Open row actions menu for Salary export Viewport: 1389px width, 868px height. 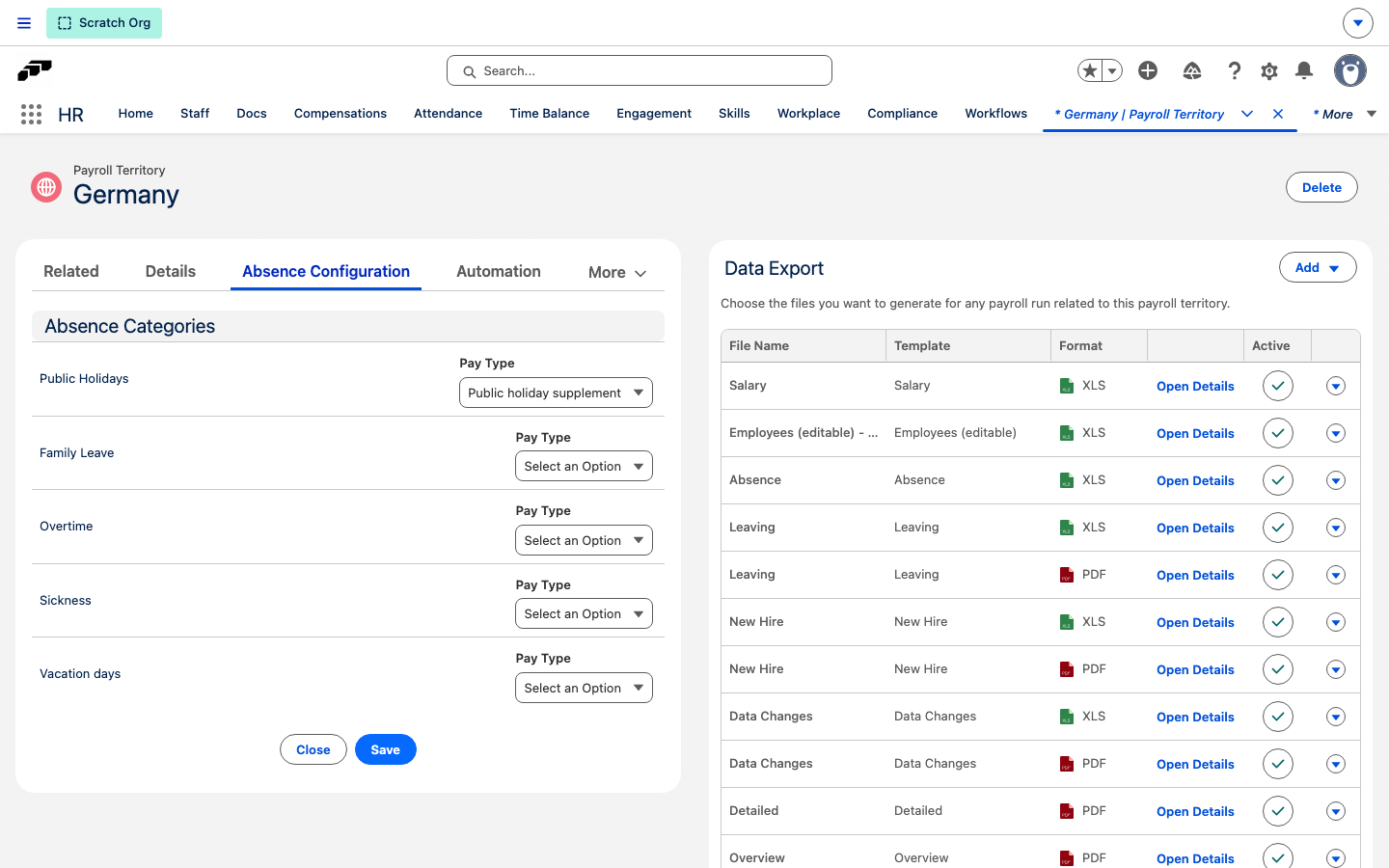point(1336,386)
